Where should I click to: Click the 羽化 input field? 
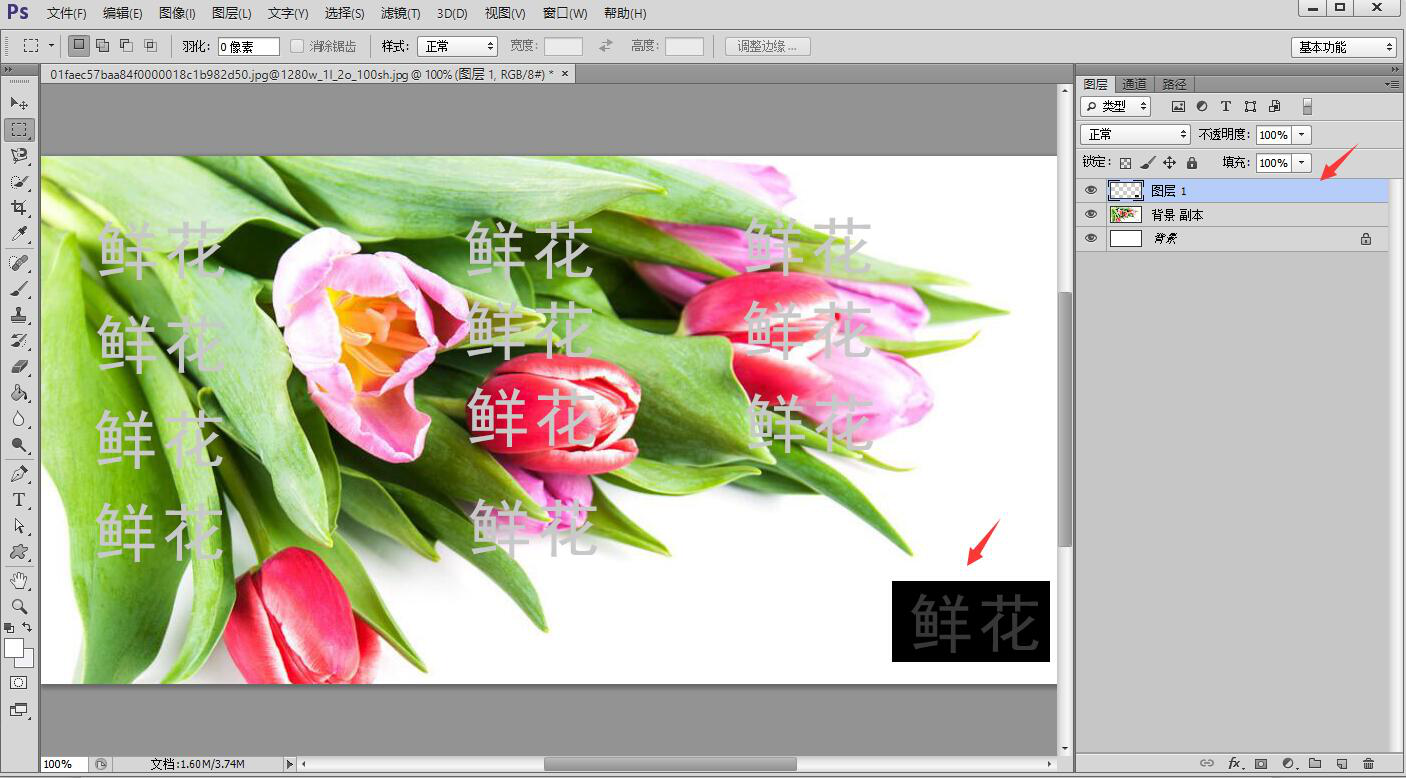click(x=249, y=46)
